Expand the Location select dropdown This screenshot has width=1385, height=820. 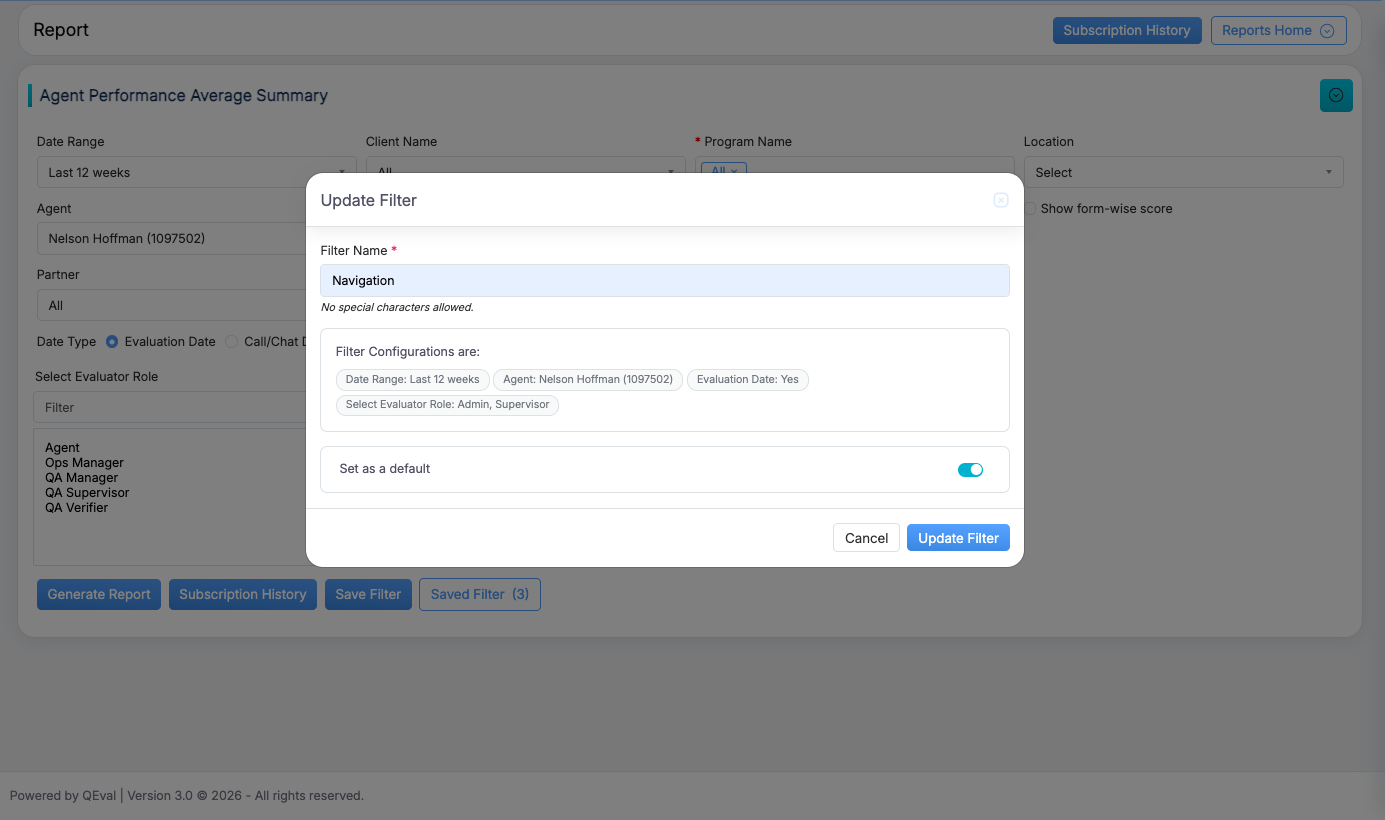(1183, 172)
